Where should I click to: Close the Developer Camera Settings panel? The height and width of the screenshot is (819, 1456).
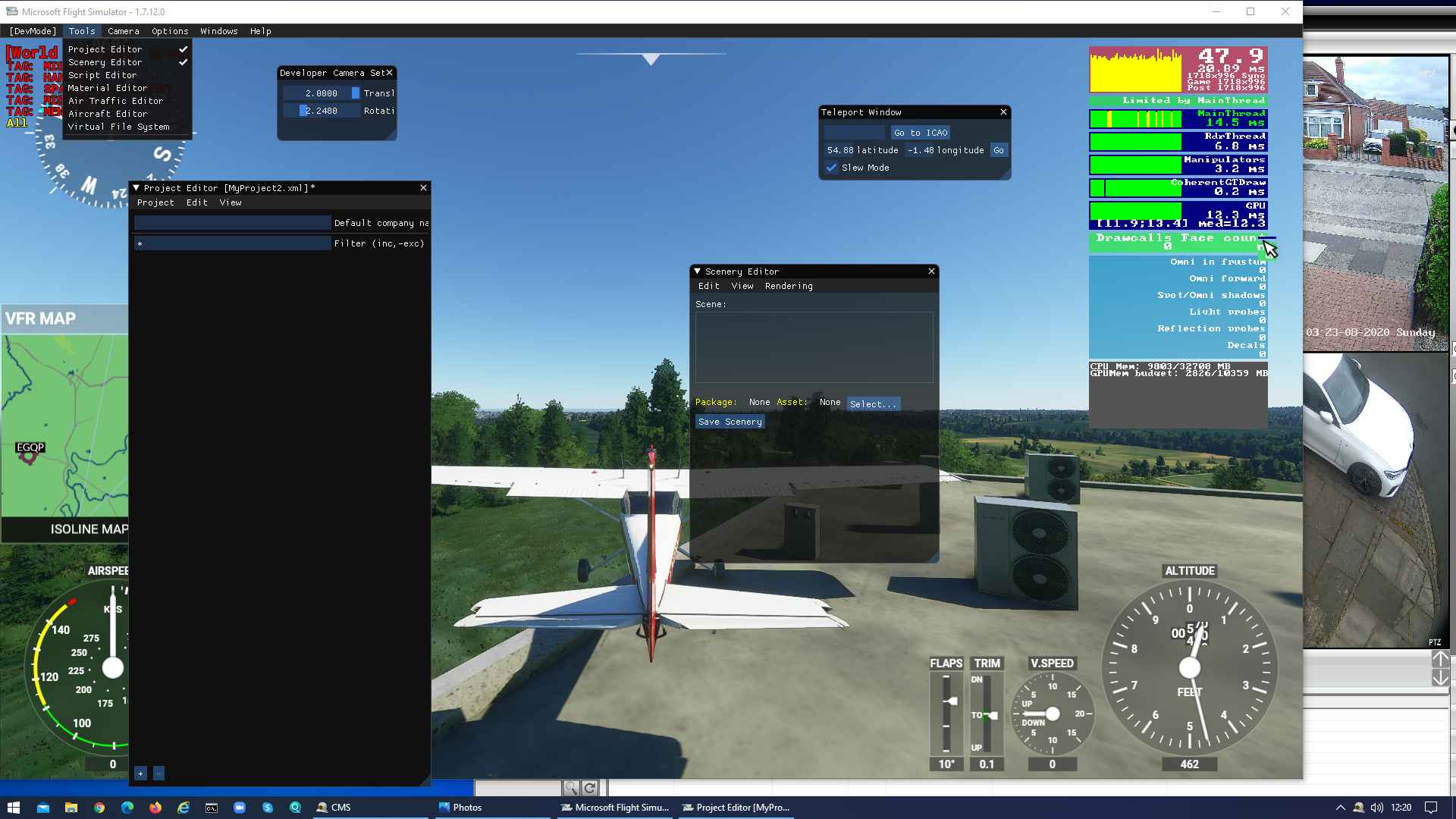[x=389, y=73]
